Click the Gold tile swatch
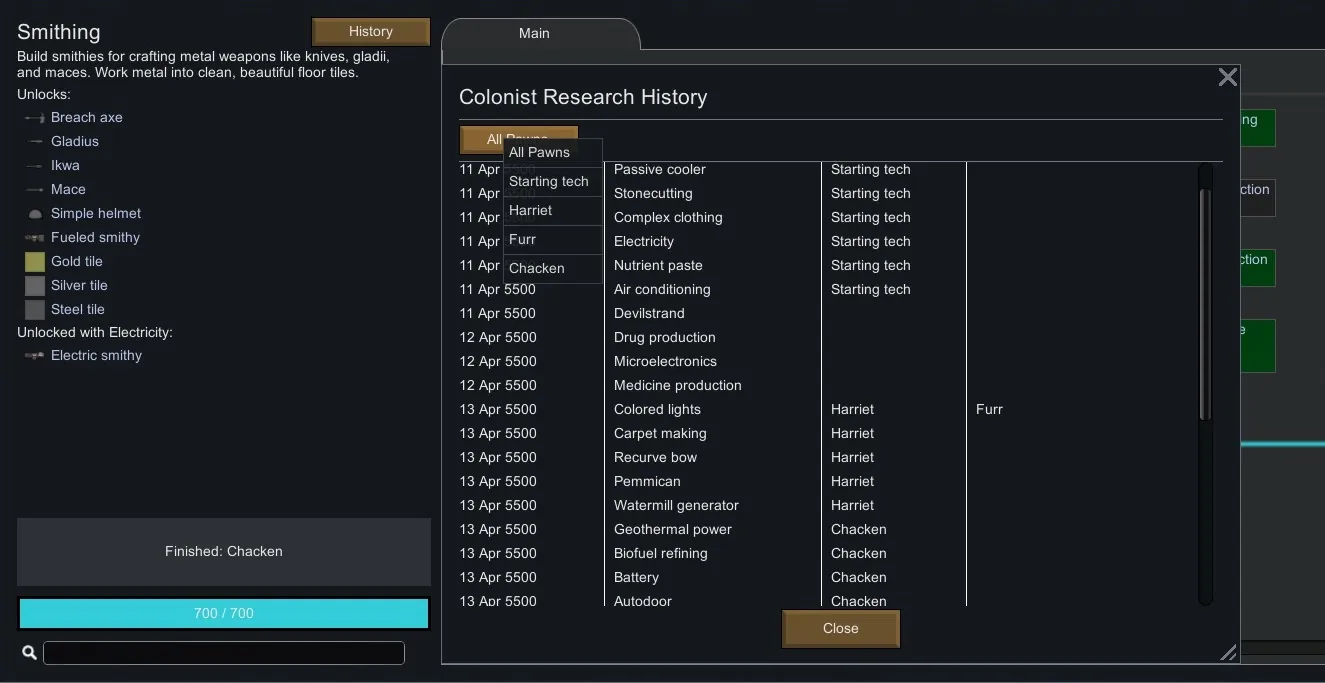The height and width of the screenshot is (683, 1325). point(35,262)
